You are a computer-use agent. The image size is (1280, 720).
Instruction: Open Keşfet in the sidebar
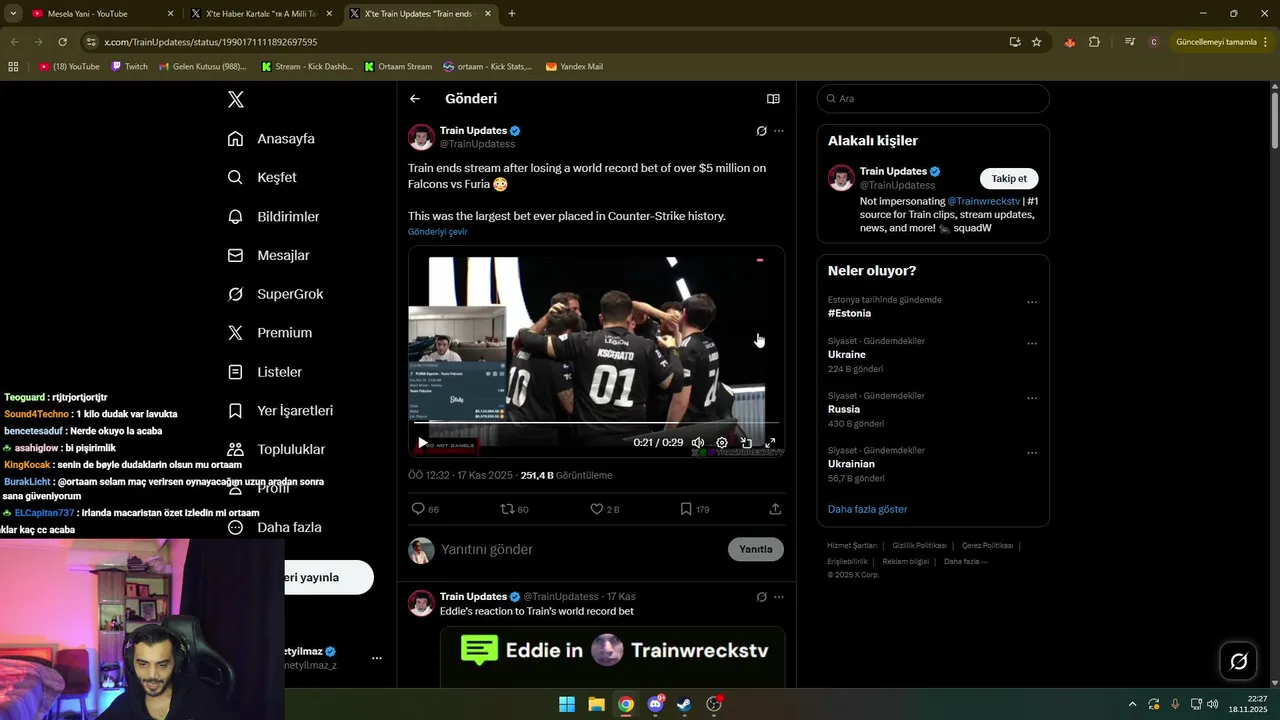click(x=262, y=177)
